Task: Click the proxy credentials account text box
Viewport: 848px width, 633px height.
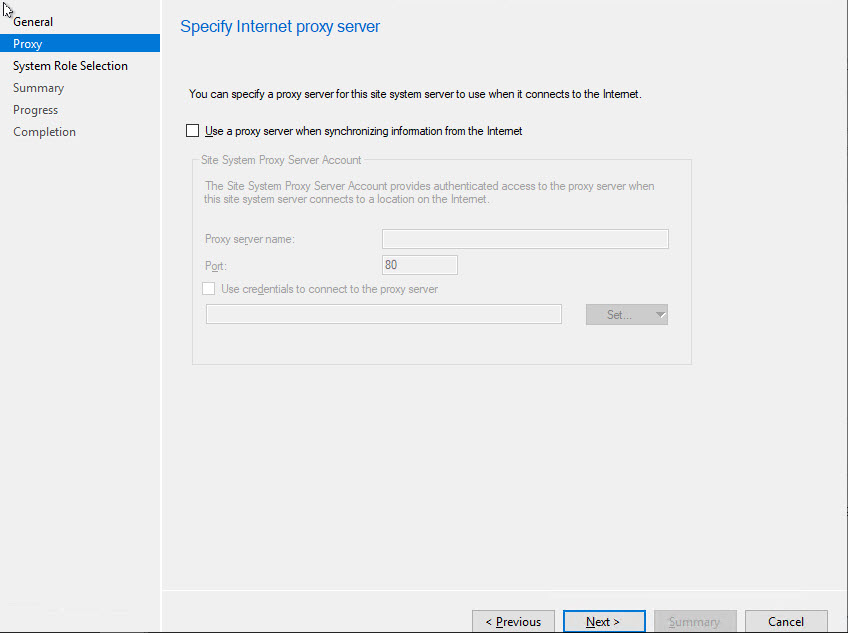Action: click(x=383, y=314)
